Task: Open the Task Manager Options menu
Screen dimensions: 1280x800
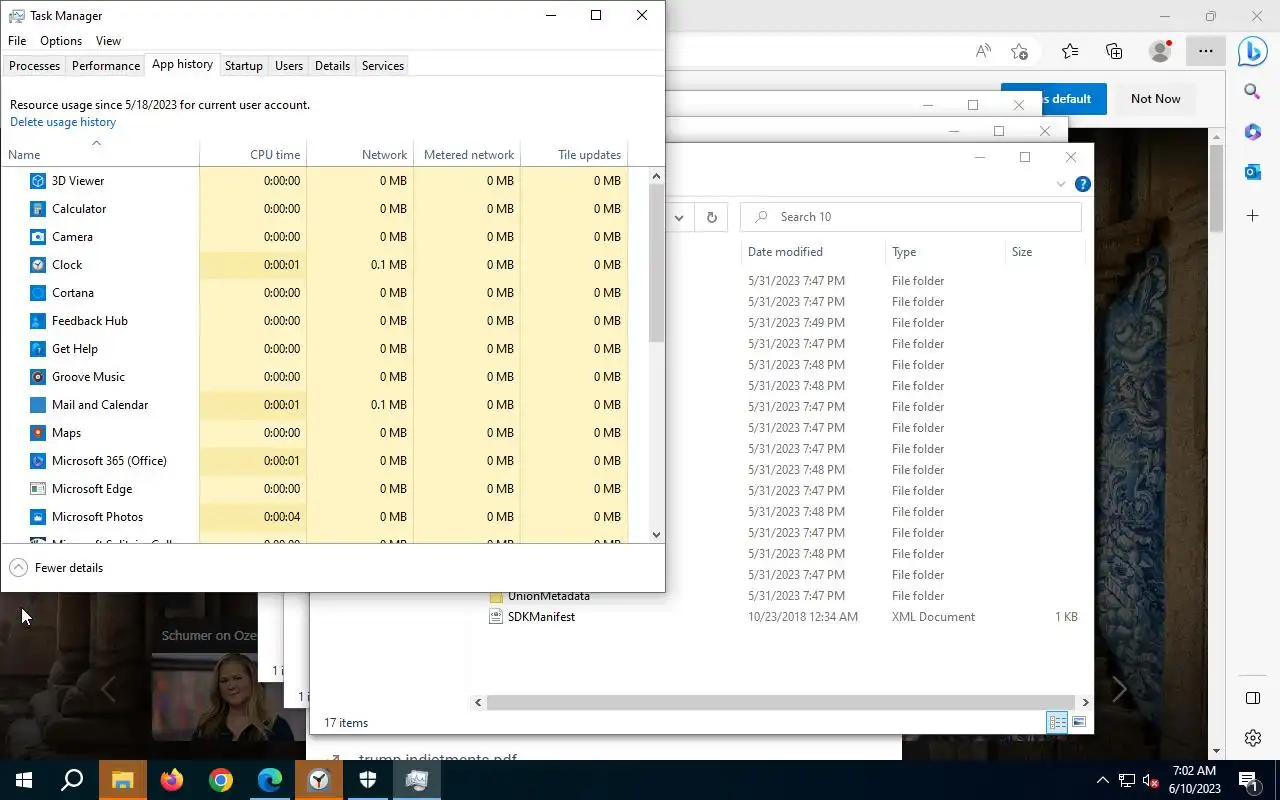Action: point(61,41)
